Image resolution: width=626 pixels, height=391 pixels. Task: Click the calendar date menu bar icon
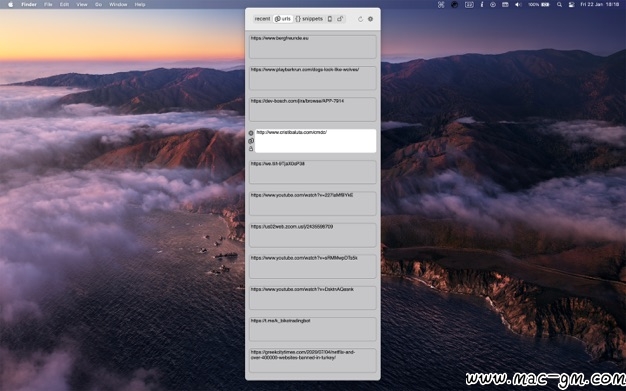click(469, 4)
